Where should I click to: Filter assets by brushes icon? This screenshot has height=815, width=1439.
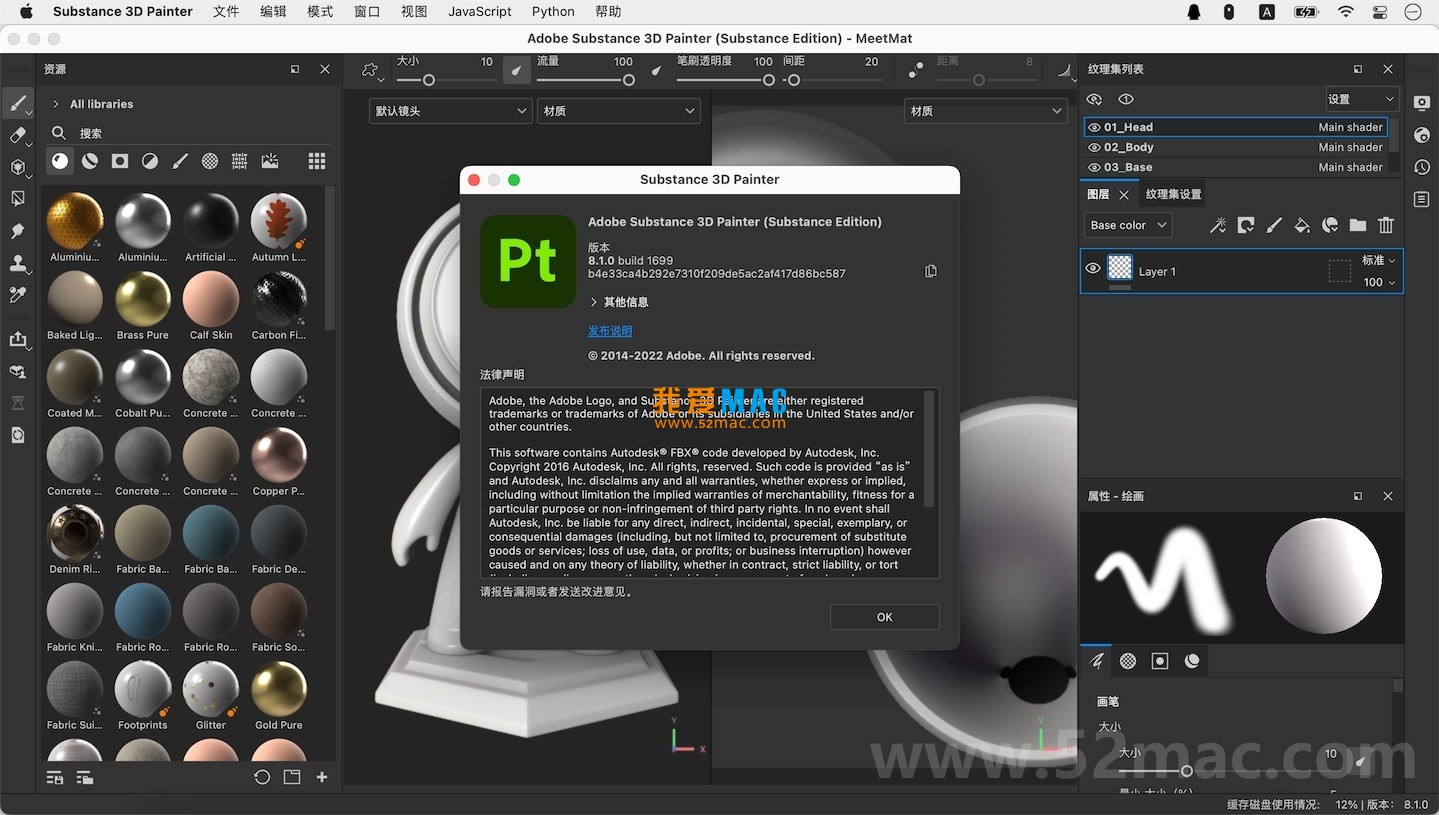[x=180, y=161]
